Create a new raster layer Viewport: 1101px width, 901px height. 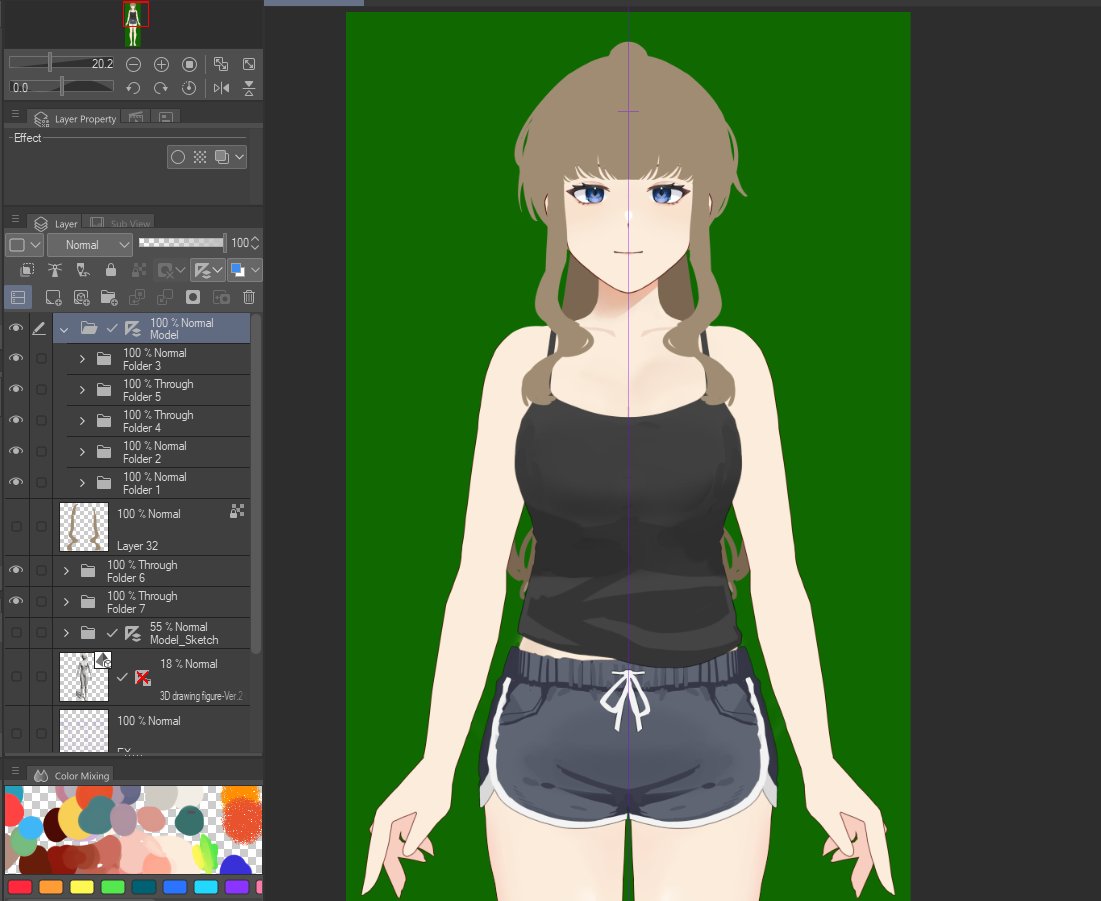(52, 297)
